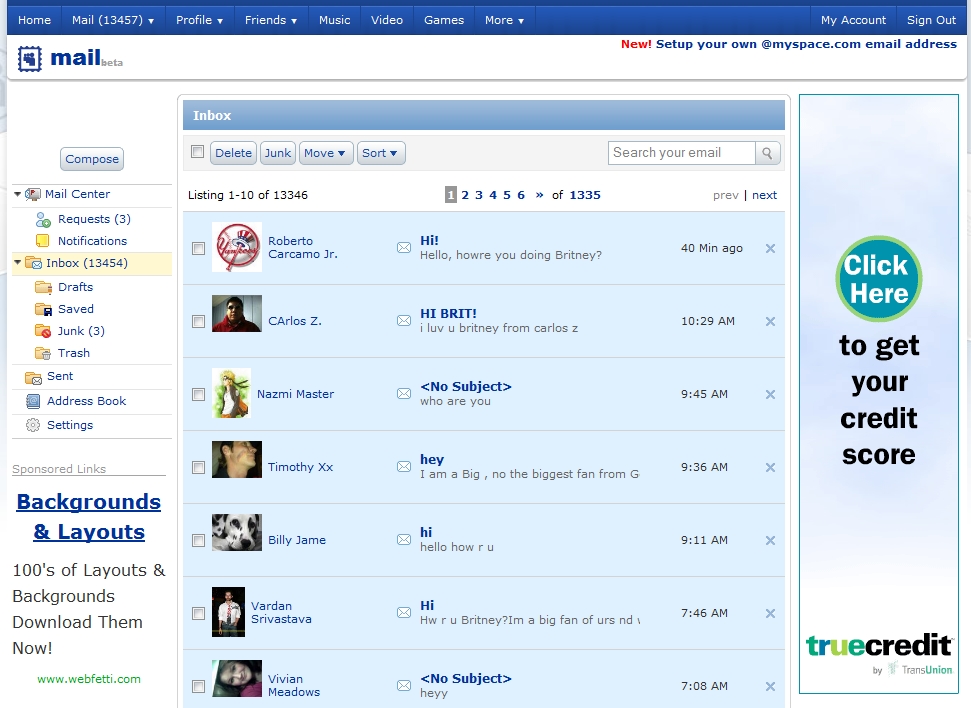
Task: Check the box for Timothy Xx message
Action: click(x=198, y=468)
